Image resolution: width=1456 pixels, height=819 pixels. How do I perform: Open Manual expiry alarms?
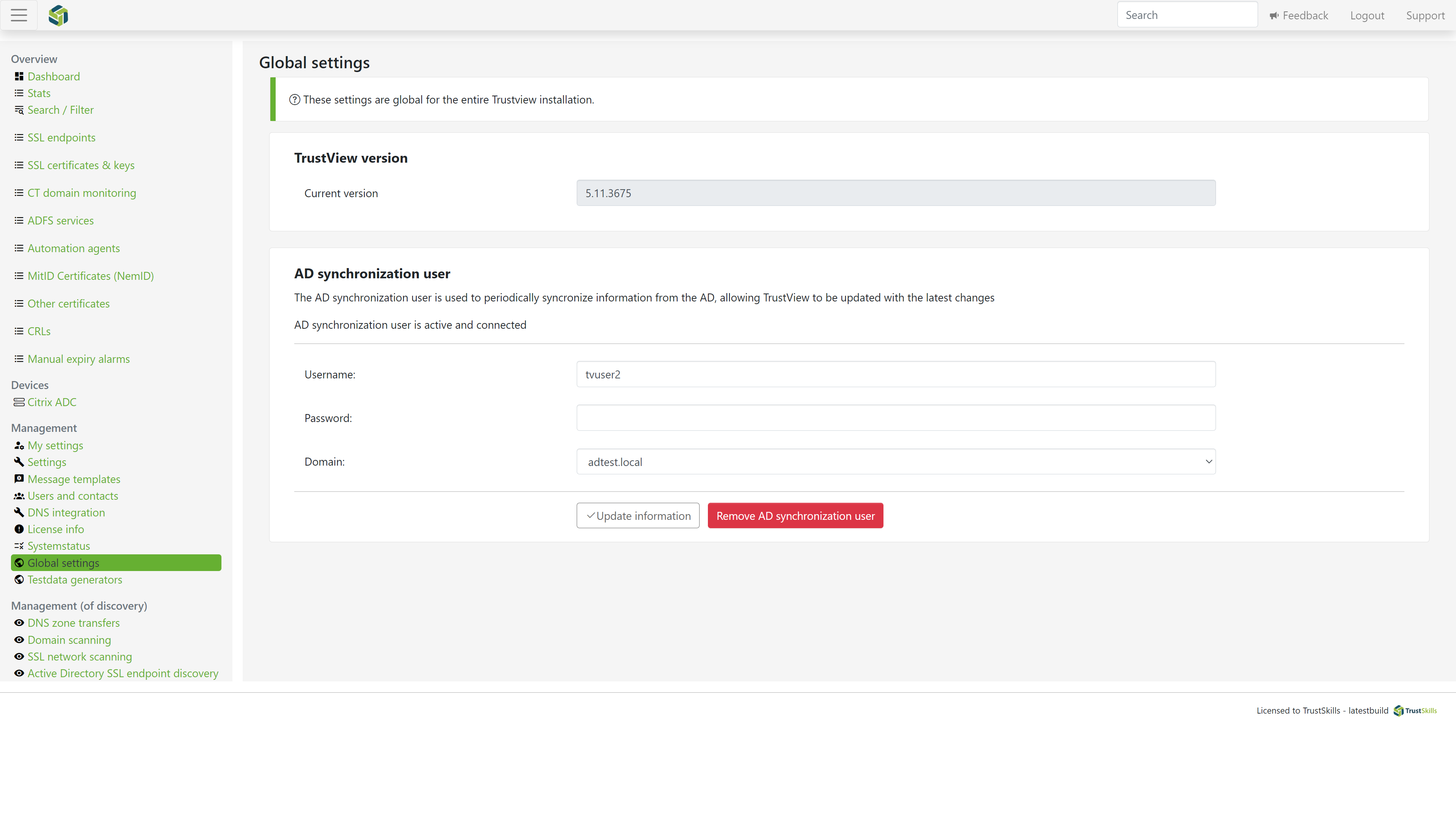[x=78, y=359]
